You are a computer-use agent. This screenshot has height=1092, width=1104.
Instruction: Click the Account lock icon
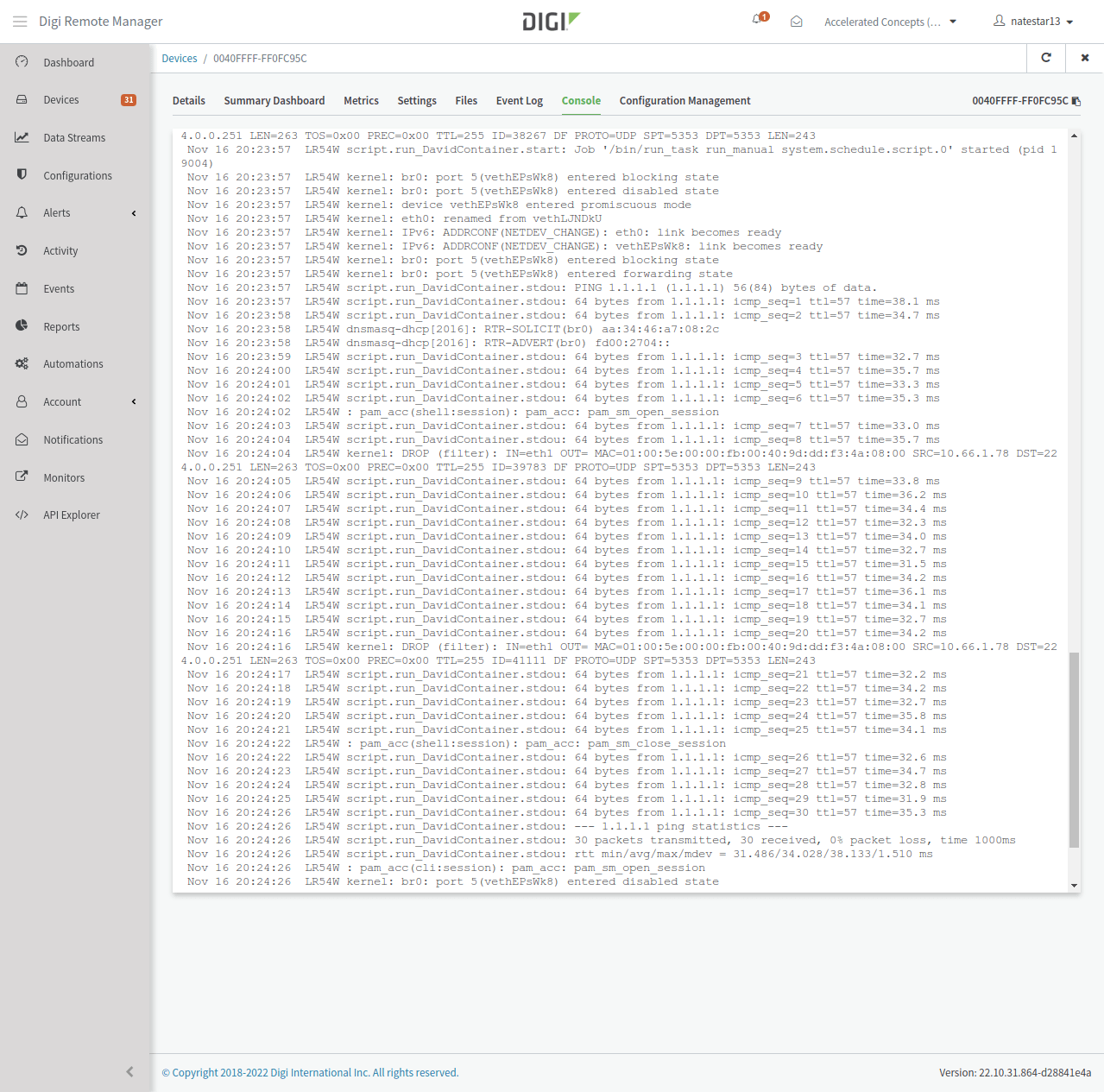click(x=22, y=401)
